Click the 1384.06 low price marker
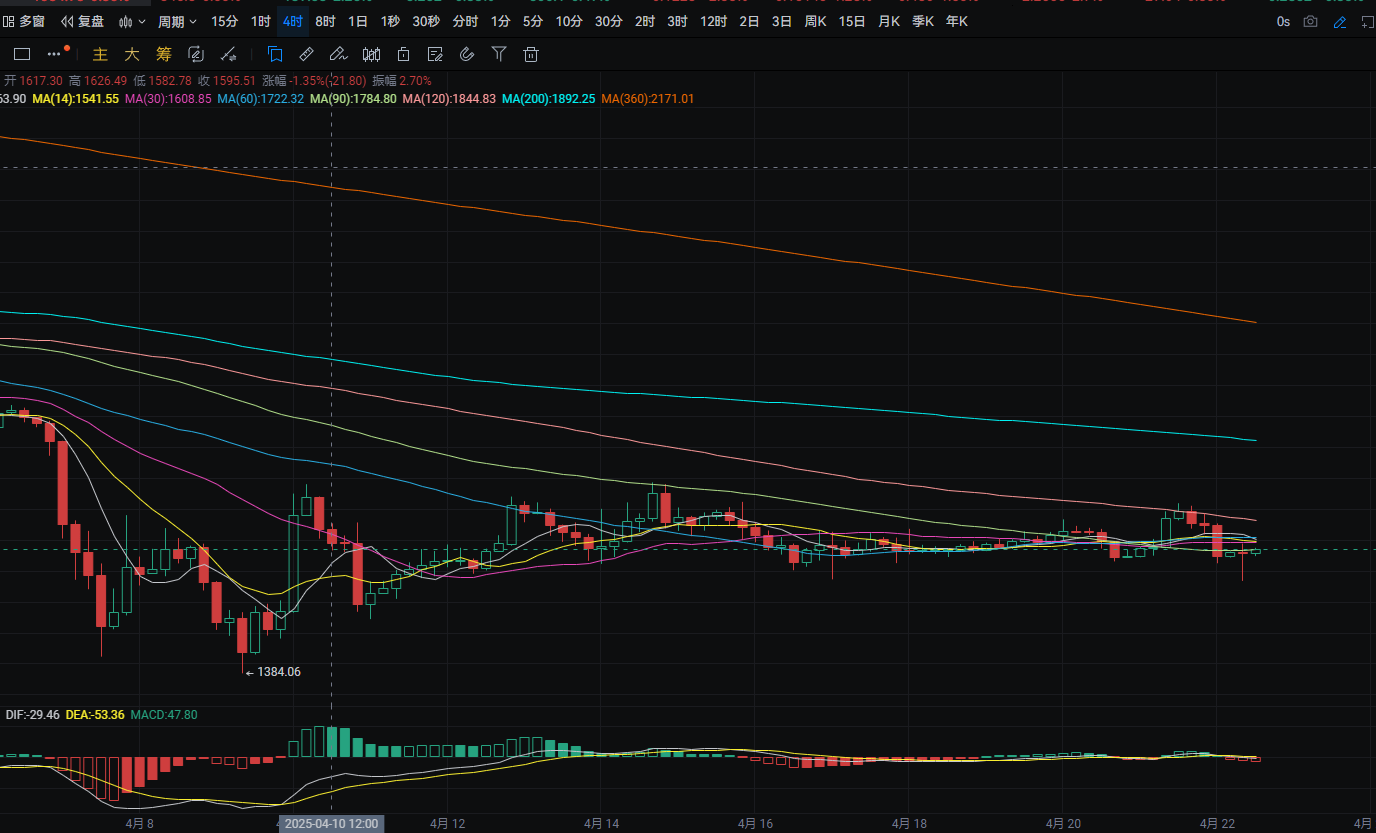 tap(278, 672)
